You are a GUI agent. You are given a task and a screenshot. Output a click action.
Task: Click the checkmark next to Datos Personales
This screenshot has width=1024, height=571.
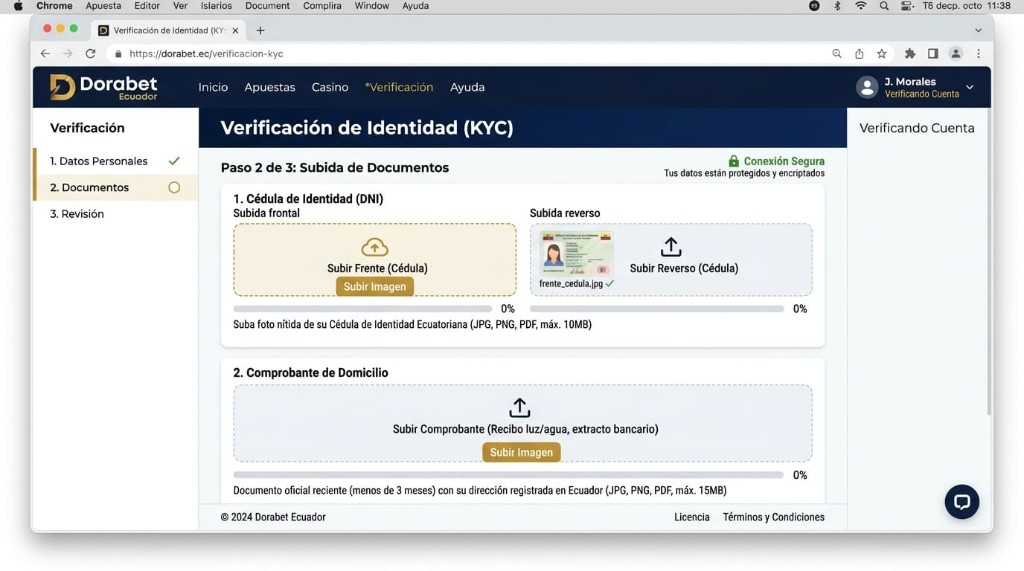(174, 161)
